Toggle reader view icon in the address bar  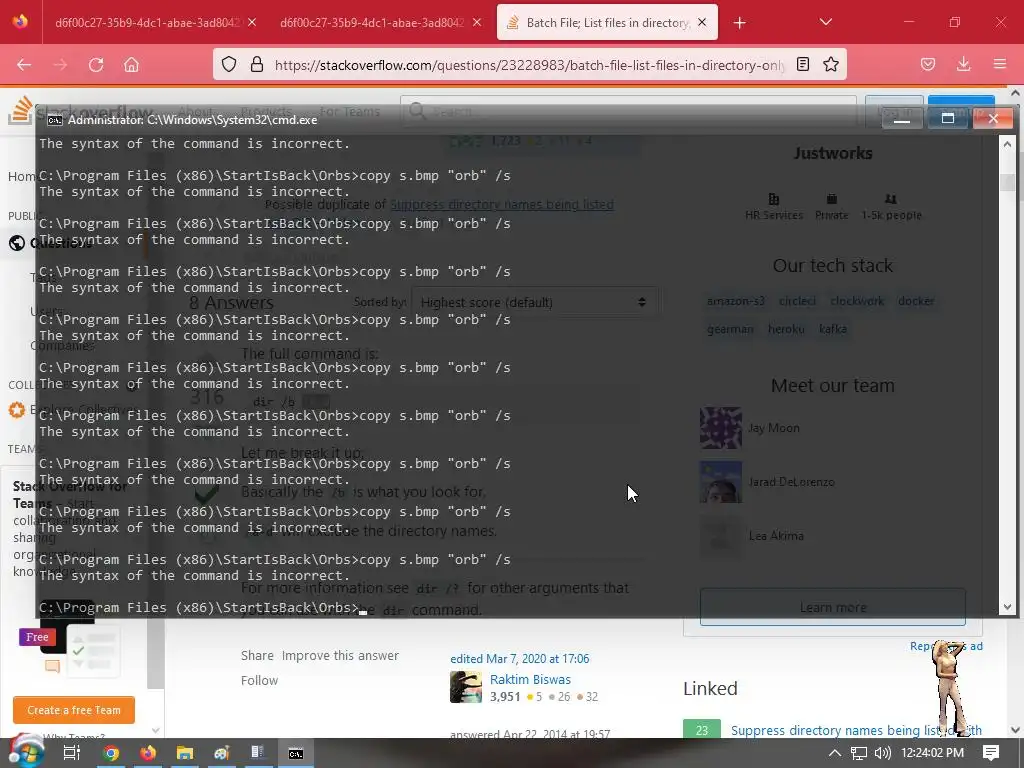pos(803,64)
